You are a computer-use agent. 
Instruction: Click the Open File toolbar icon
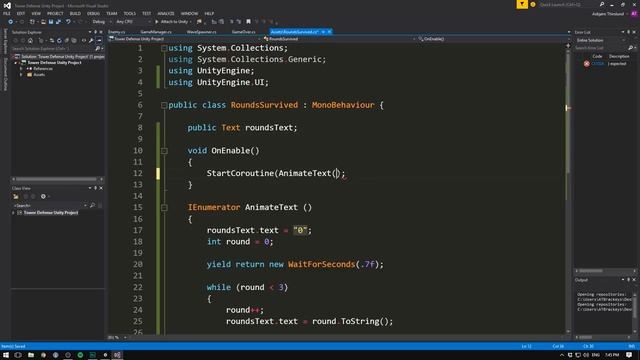[x=43, y=22]
